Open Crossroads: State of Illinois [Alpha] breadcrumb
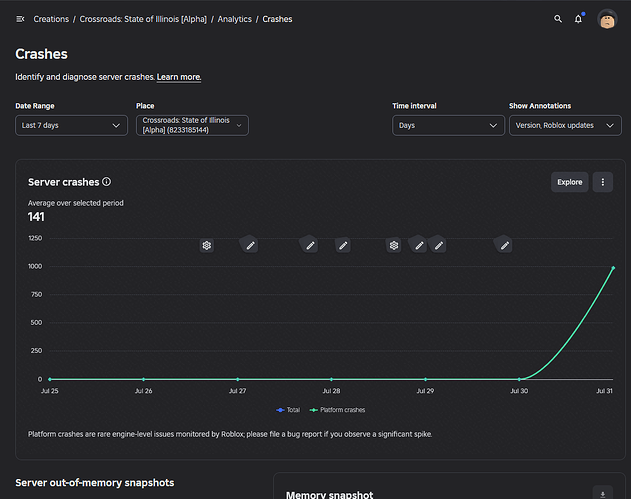Image resolution: width=631 pixels, height=499 pixels. coord(143,19)
